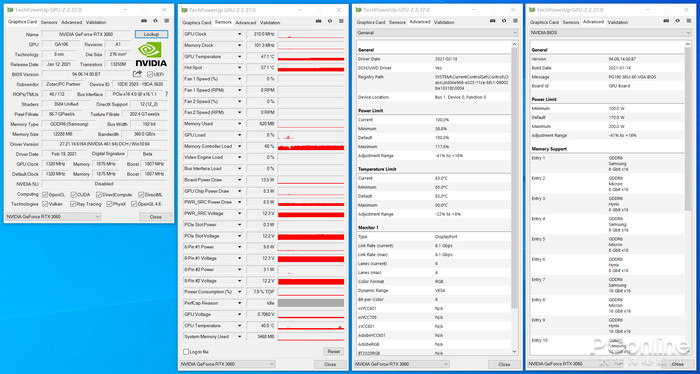Click GPU-Z title bar icon of Sensors window
This screenshot has width=700, height=374.
coord(184,9)
